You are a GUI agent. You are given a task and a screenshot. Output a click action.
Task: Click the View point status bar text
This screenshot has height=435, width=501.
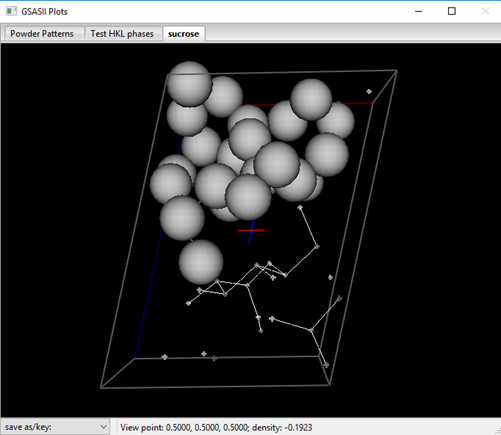[216, 427]
